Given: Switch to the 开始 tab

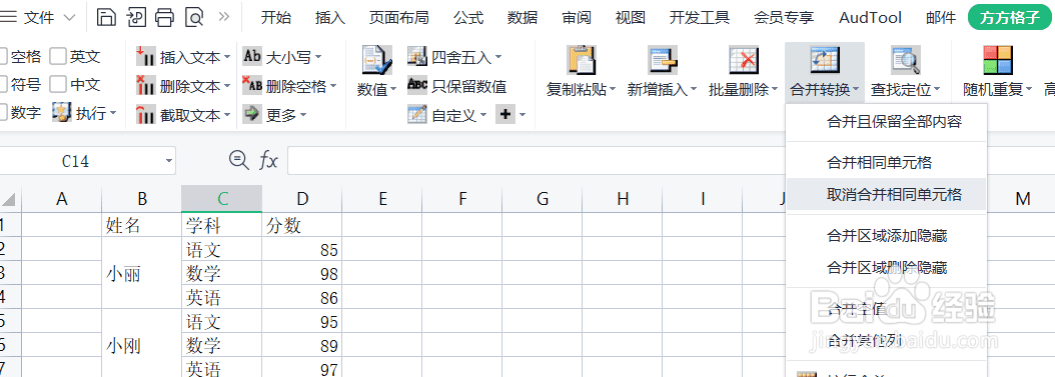Looking at the screenshot, I should coord(276,18).
